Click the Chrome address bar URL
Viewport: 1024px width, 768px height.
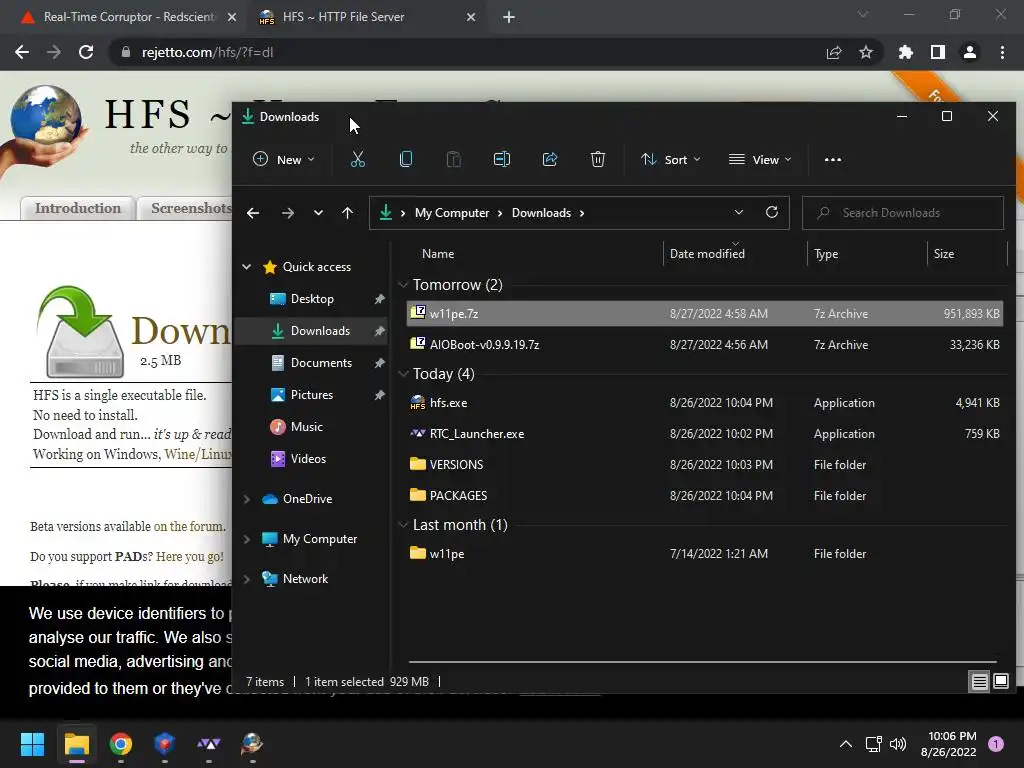(x=207, y=52)
